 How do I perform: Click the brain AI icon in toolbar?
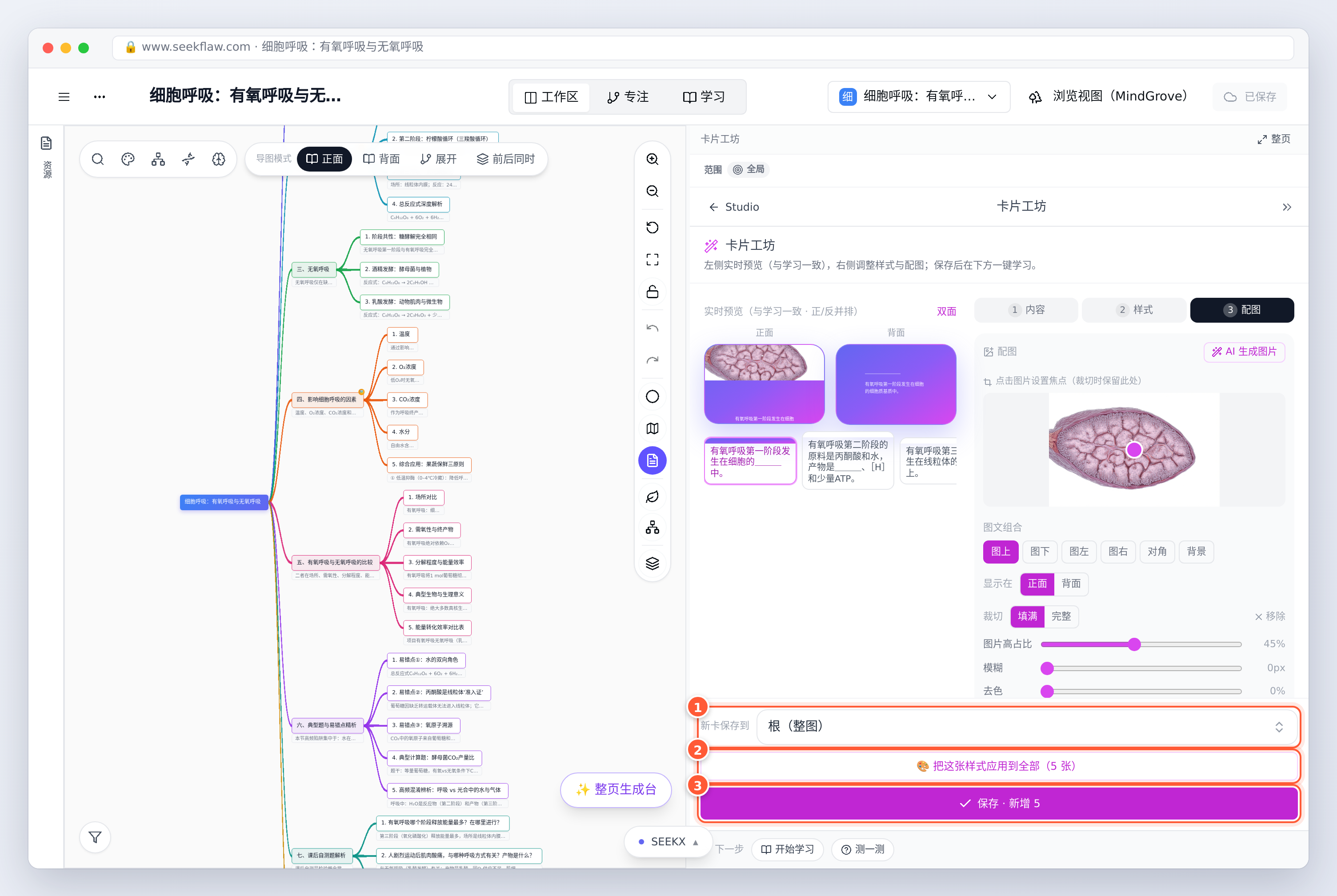pos(219,159)
